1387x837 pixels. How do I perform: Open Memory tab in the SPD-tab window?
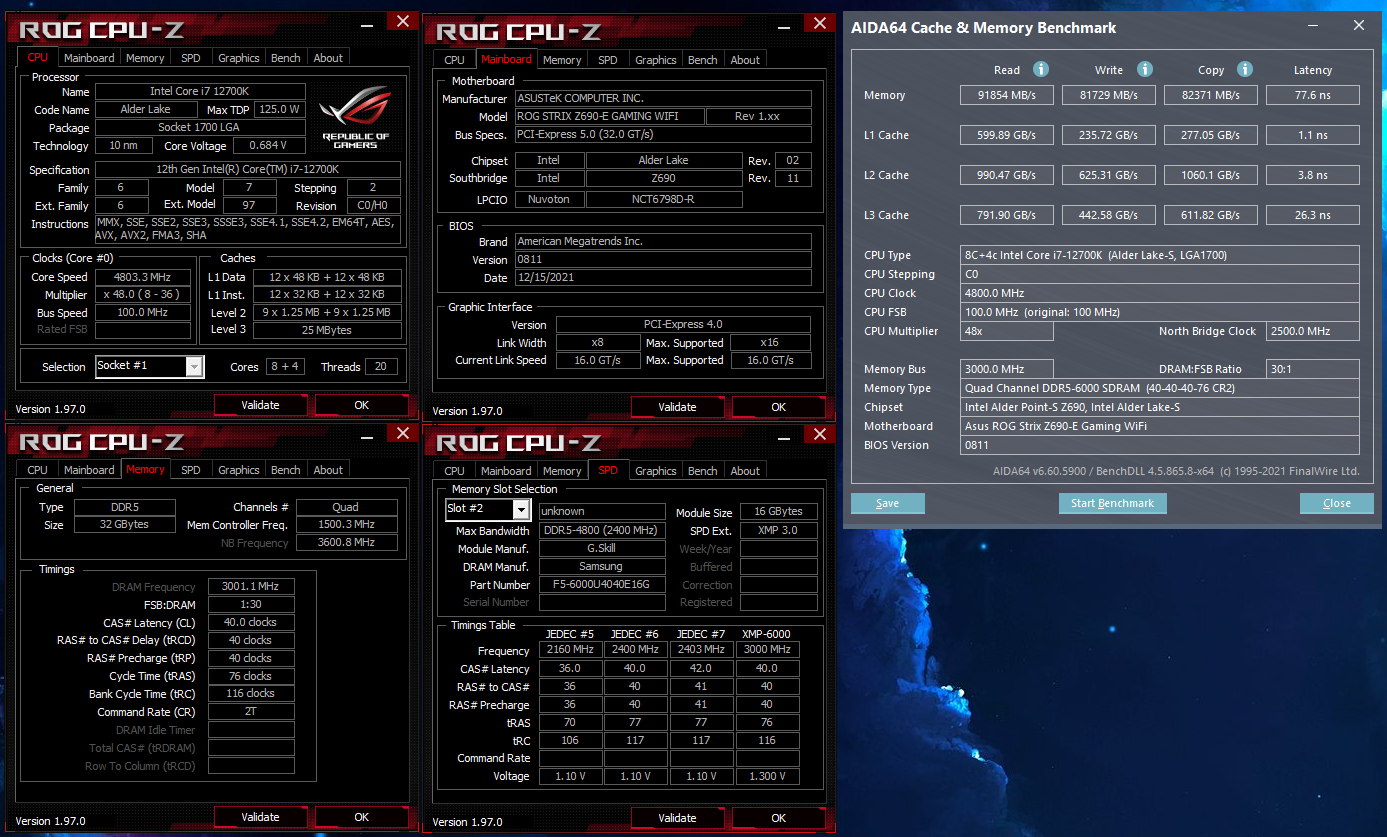[x=562, y=471]
